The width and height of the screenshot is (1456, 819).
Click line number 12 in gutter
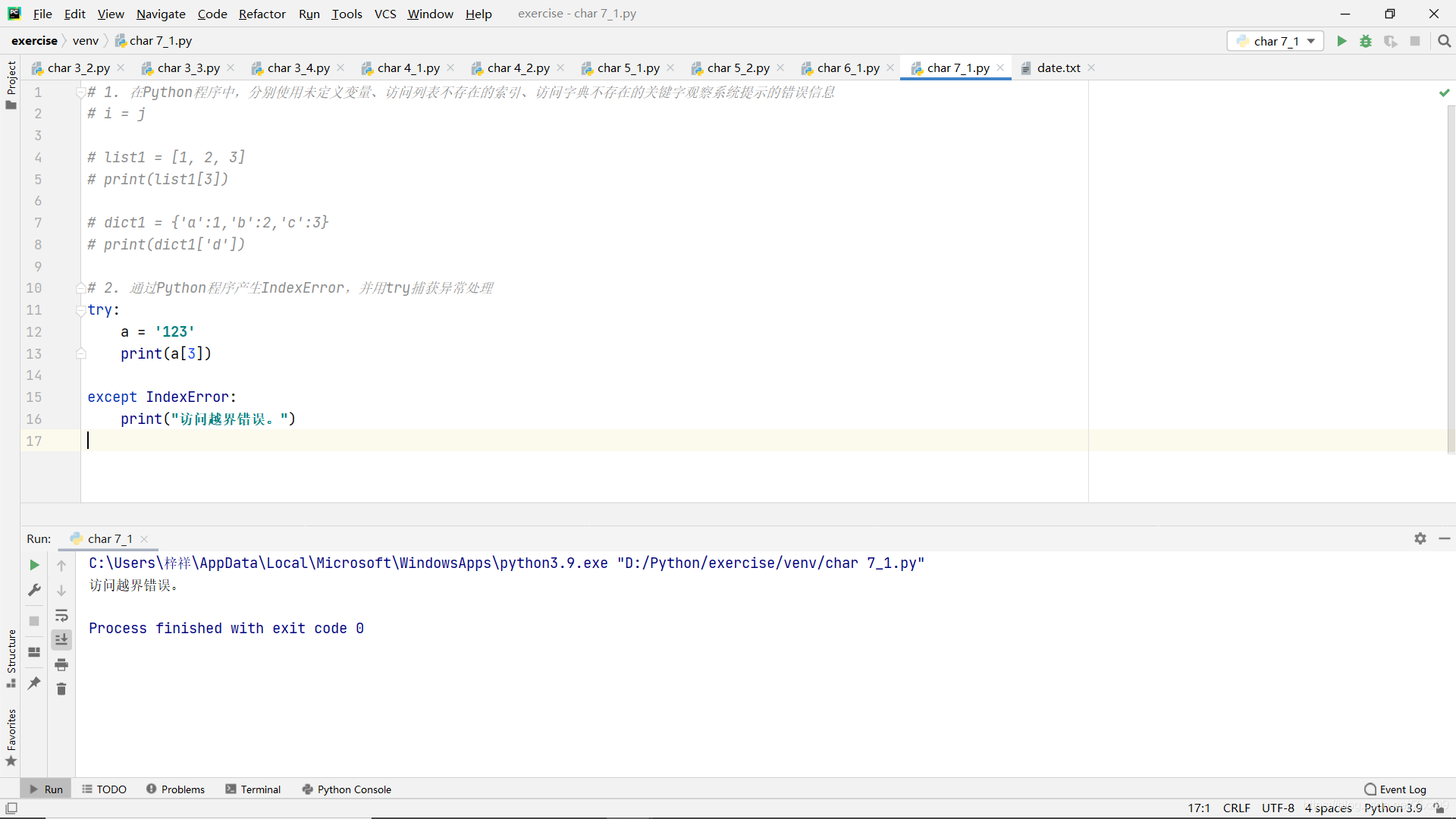click(x=34, y=332)
